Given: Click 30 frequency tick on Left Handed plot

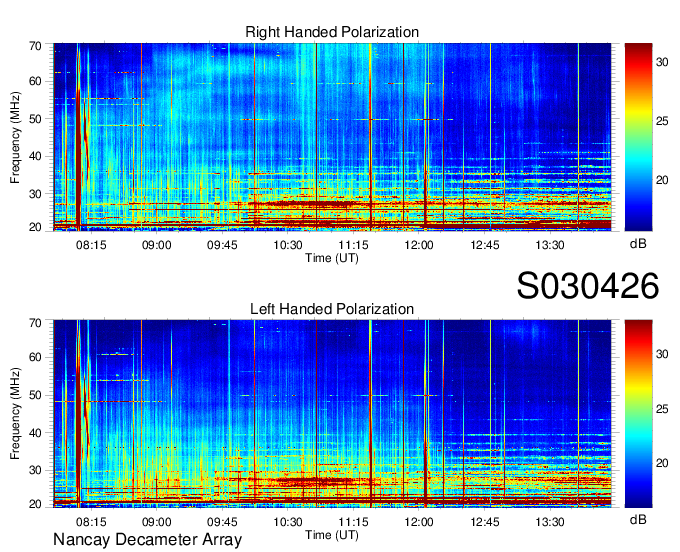Looking at the screenshot, I should [35, 470].
